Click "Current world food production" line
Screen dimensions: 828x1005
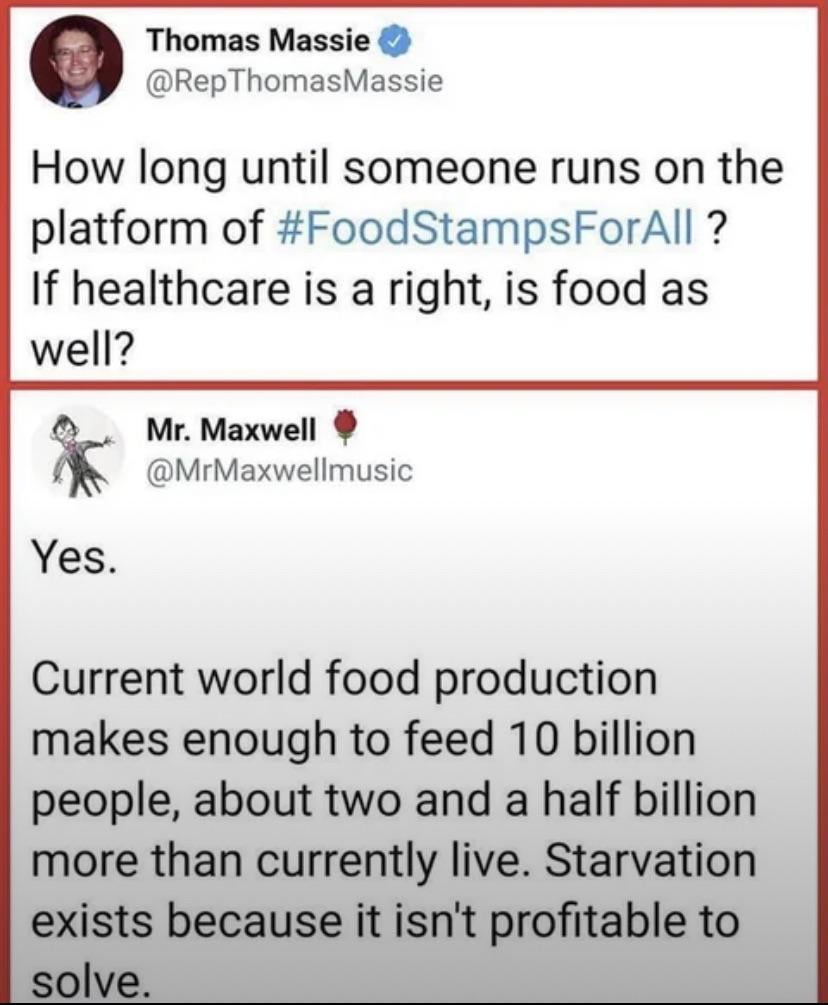(345, 681)
